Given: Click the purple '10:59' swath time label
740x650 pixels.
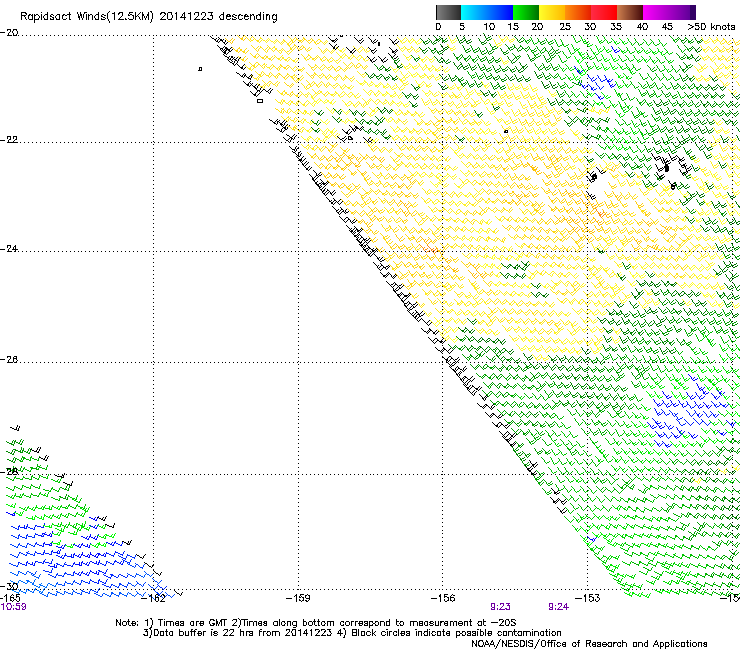Looking at the screenshot, I should tap(14, 607).
